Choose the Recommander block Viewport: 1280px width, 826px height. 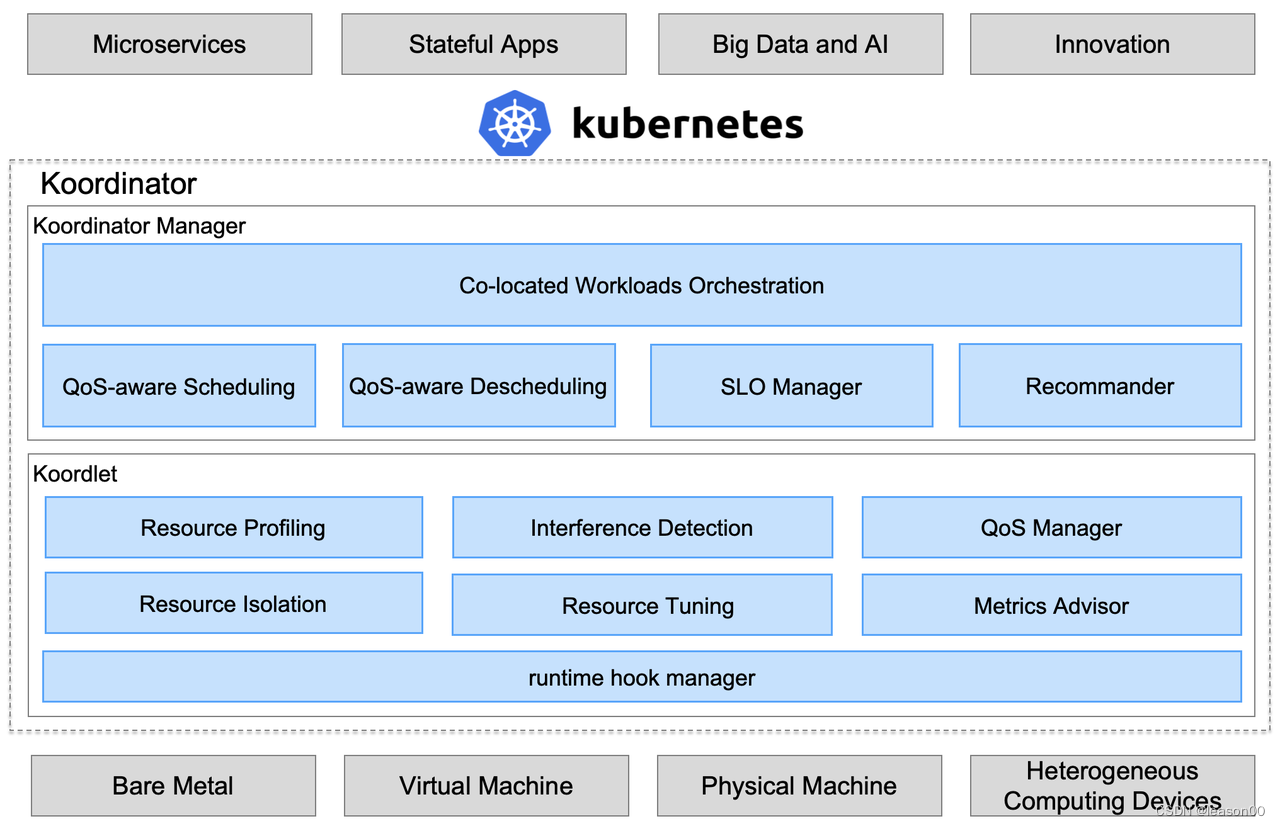click(x=1100, y=386)
